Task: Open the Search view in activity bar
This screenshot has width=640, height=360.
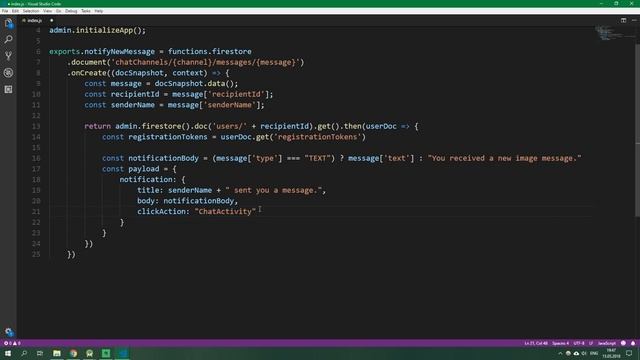Action: click(8, 40)
